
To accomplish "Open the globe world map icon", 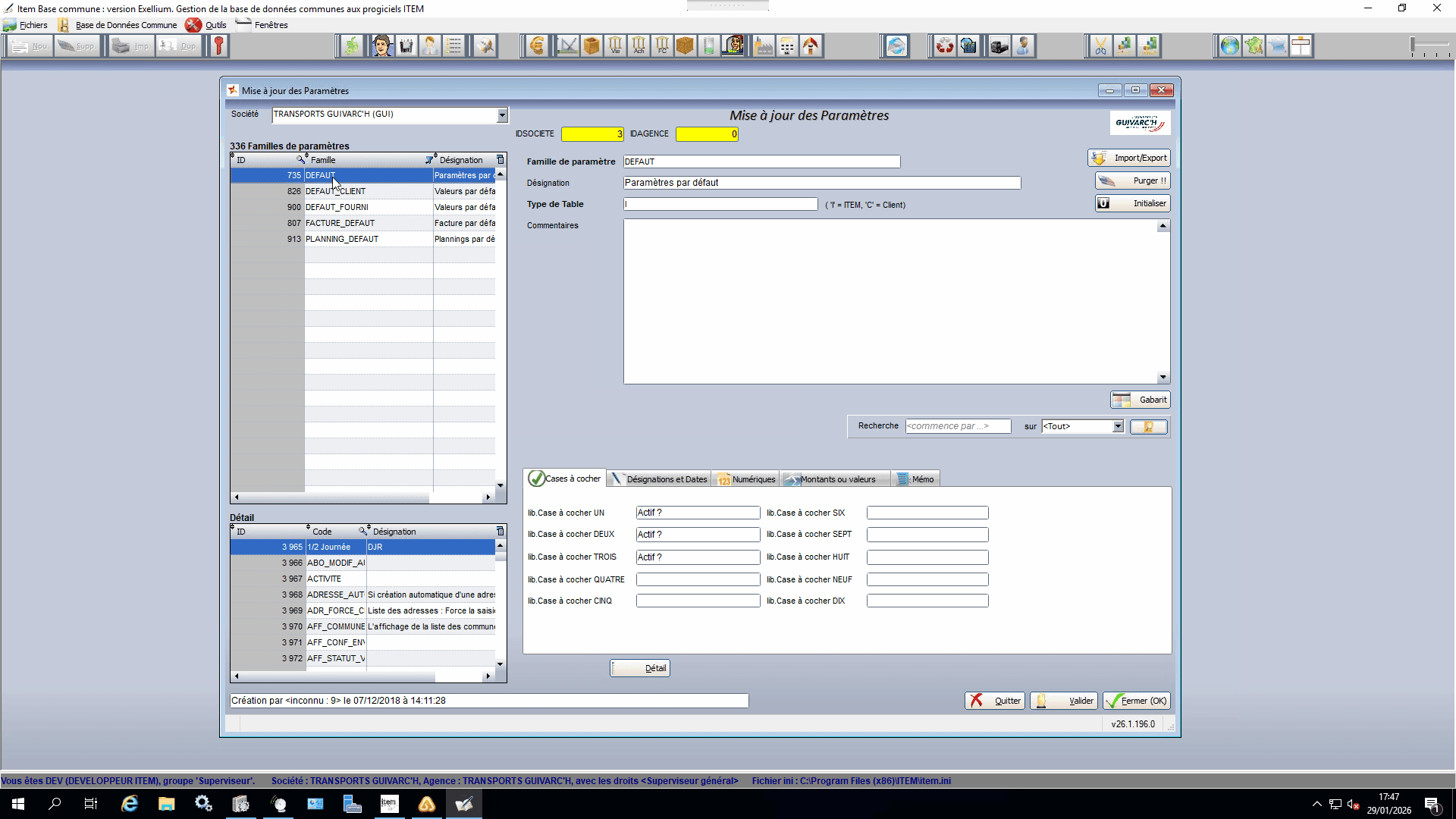I will (1229, 46).
